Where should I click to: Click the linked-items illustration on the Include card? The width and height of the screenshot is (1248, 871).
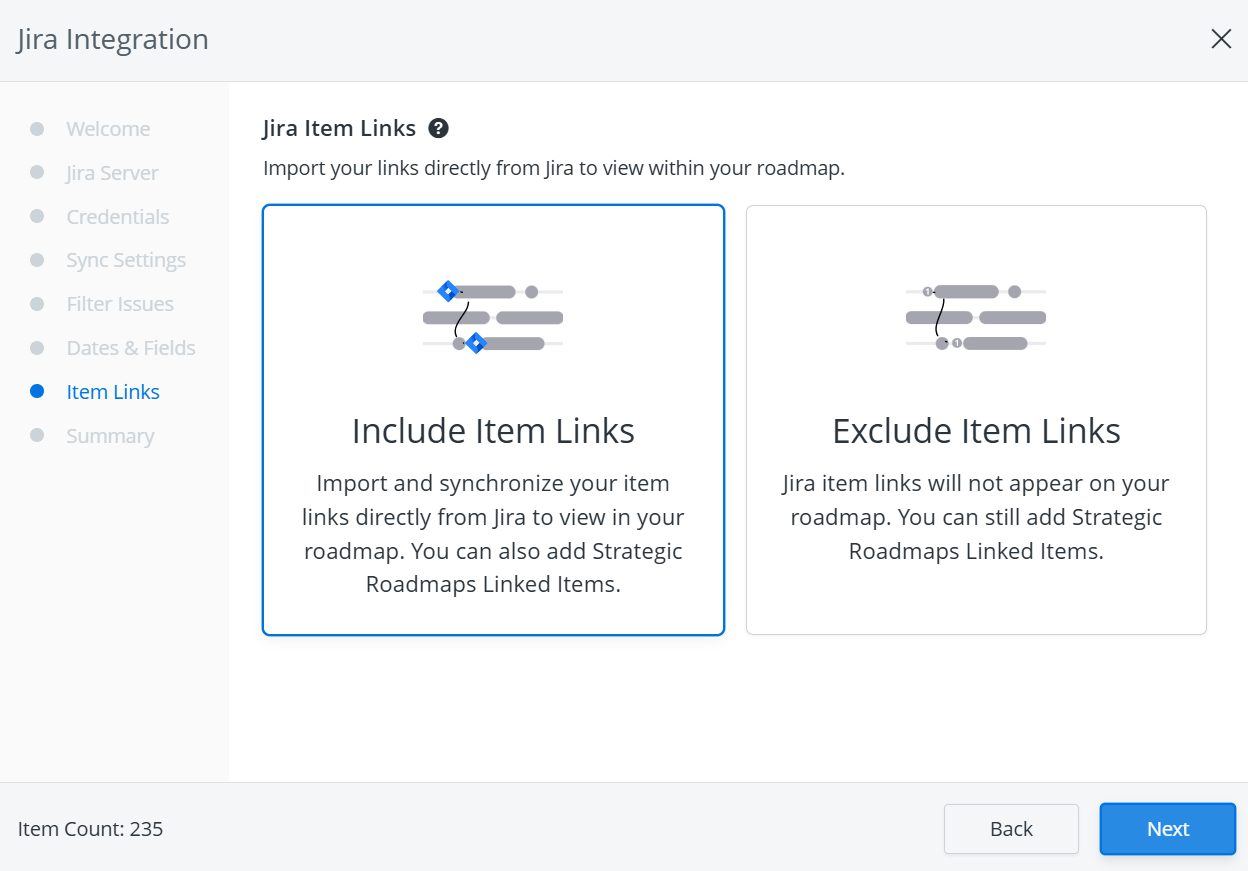coord(492,316)
